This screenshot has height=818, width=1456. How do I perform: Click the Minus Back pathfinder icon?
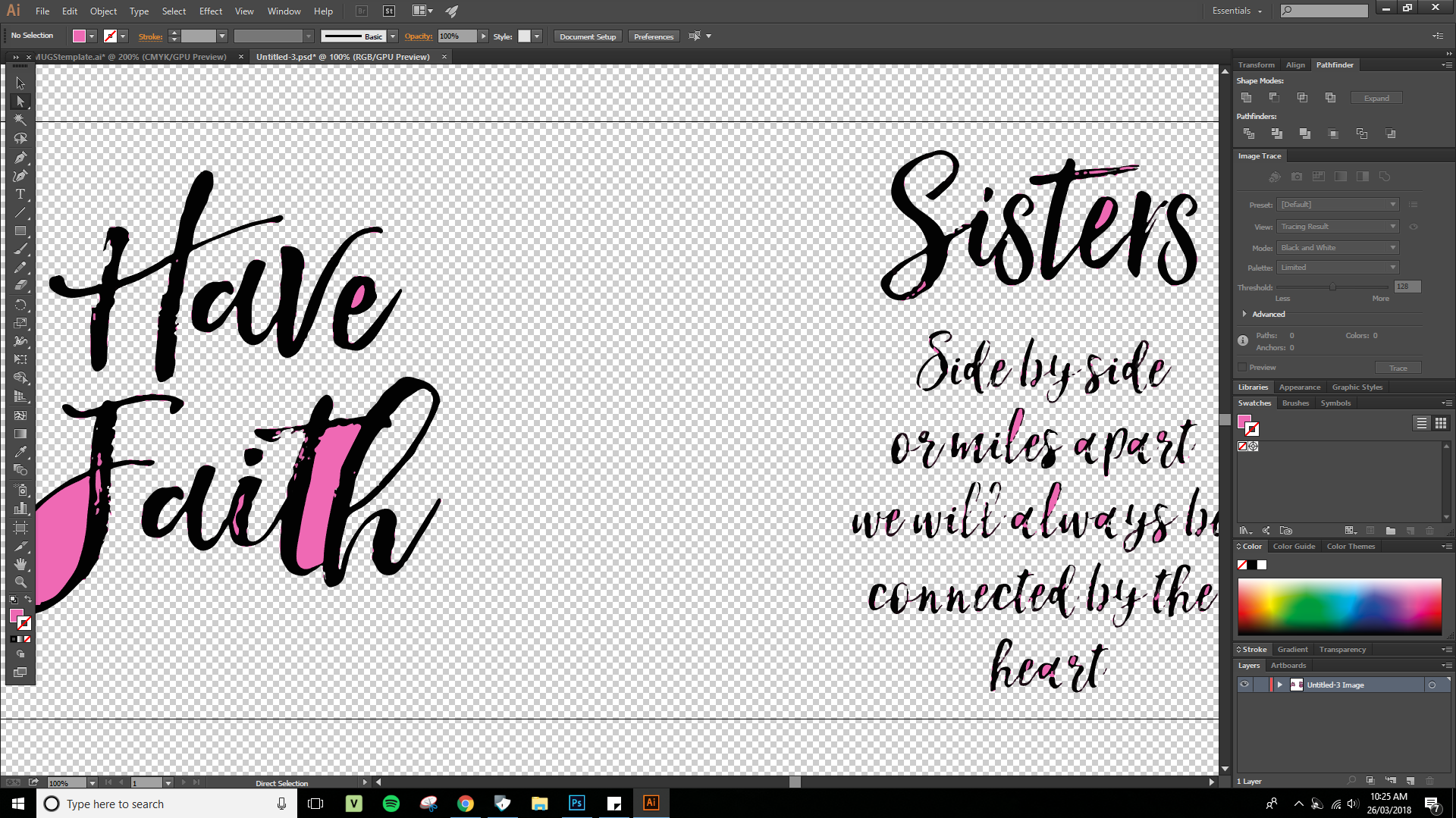click(1391, 133)
